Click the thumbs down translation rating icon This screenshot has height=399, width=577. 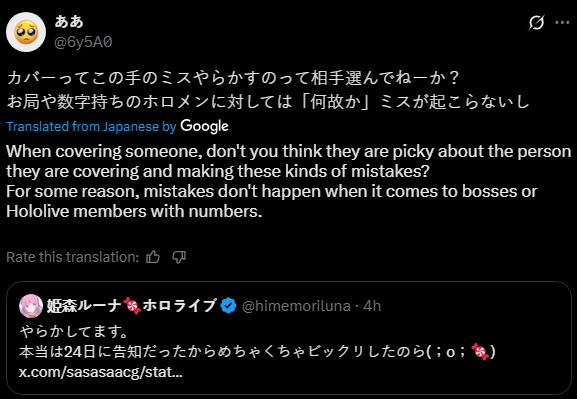(179, 257)
